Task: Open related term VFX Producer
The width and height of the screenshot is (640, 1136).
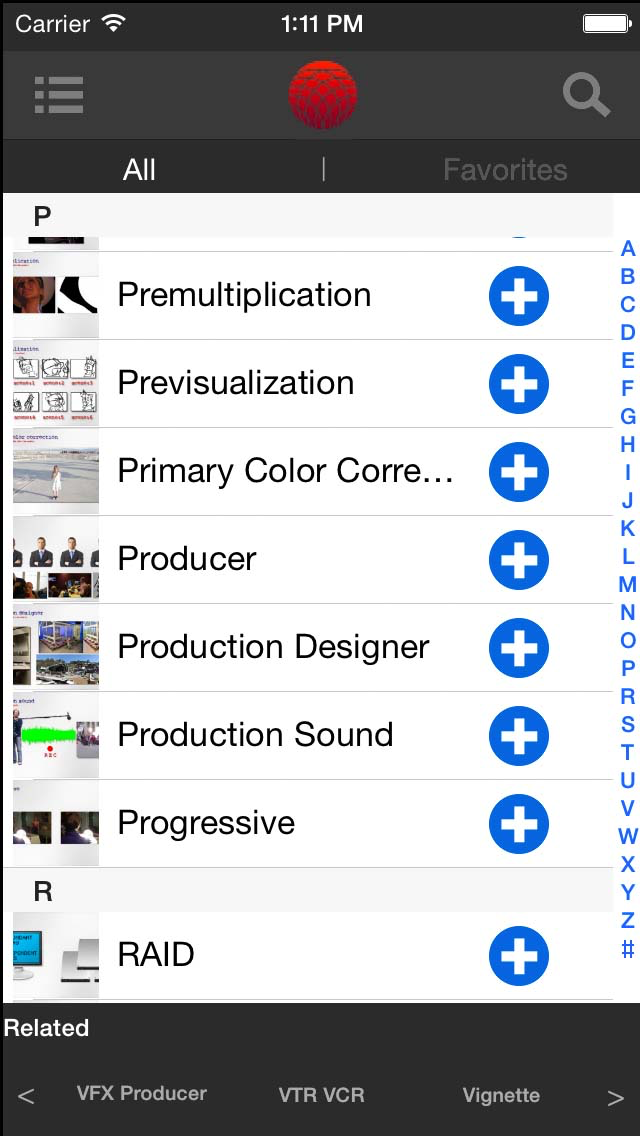Action: tap(142, 1094)
